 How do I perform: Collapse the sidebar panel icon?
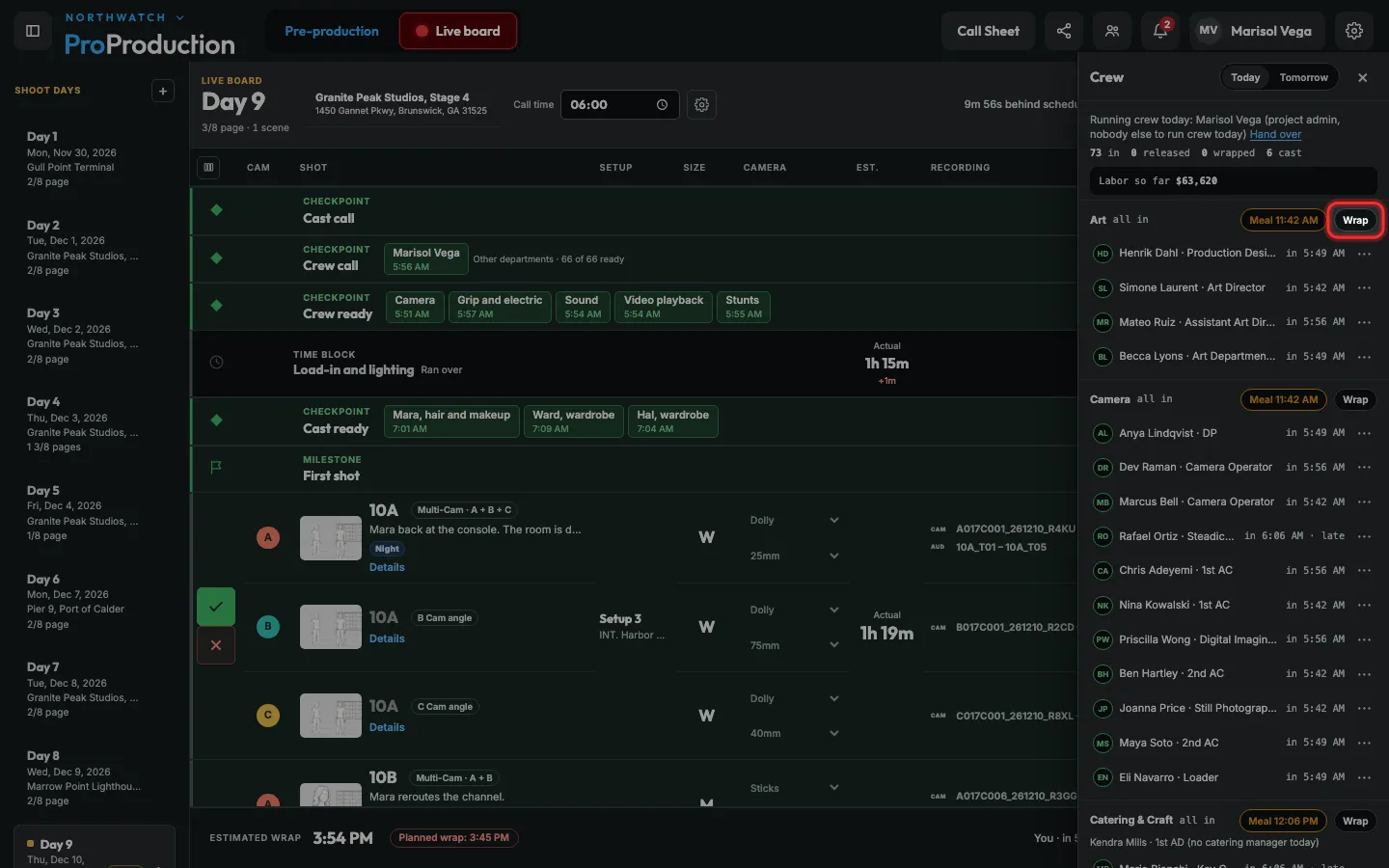pyautogui.click(x=33, y=31)
